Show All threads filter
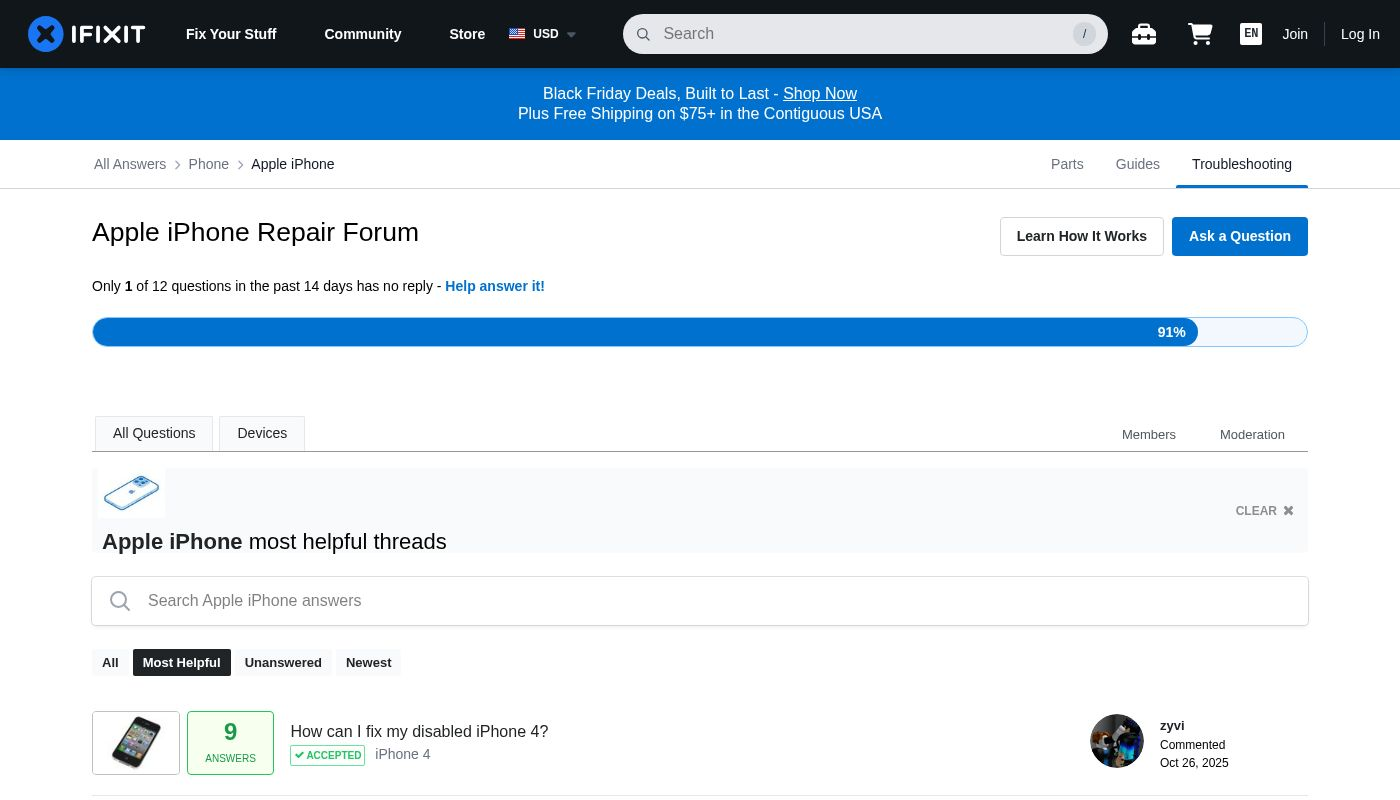The height and width of the screenshot is (800, 1400). 110,663
